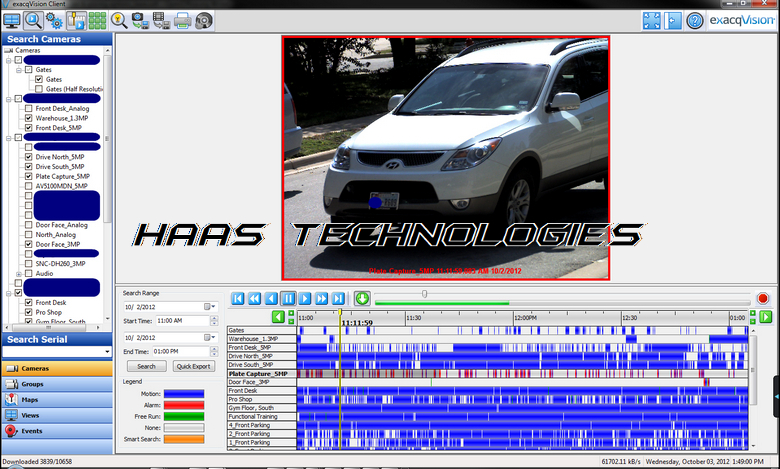The width and height of the screenshot is (780, 469).
Task: Click the End Time input field
Action: (x=181, y=352)
